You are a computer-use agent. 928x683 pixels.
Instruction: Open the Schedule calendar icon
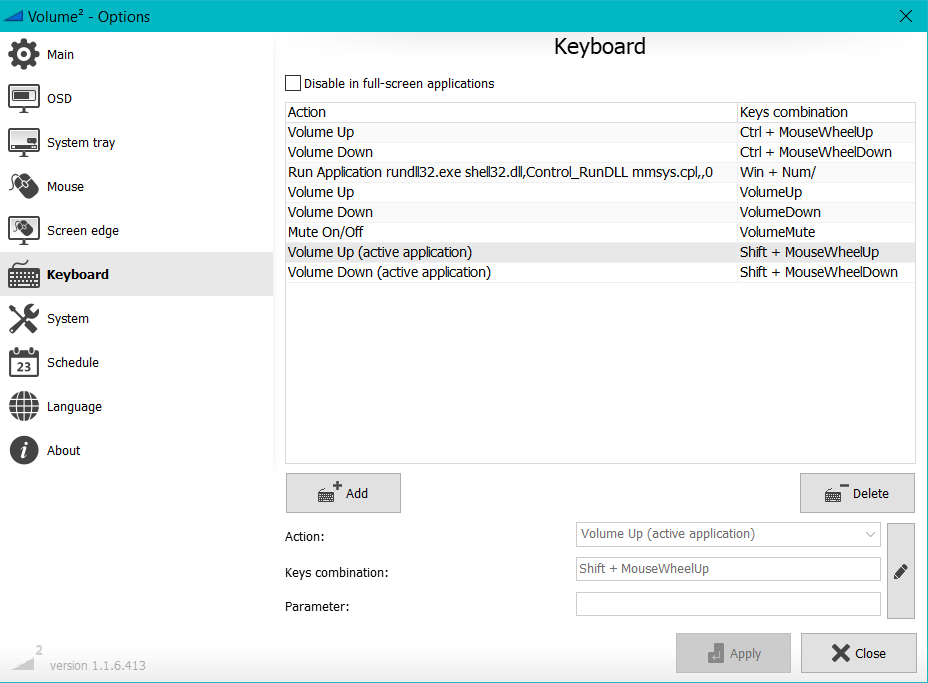click(24, 362)
